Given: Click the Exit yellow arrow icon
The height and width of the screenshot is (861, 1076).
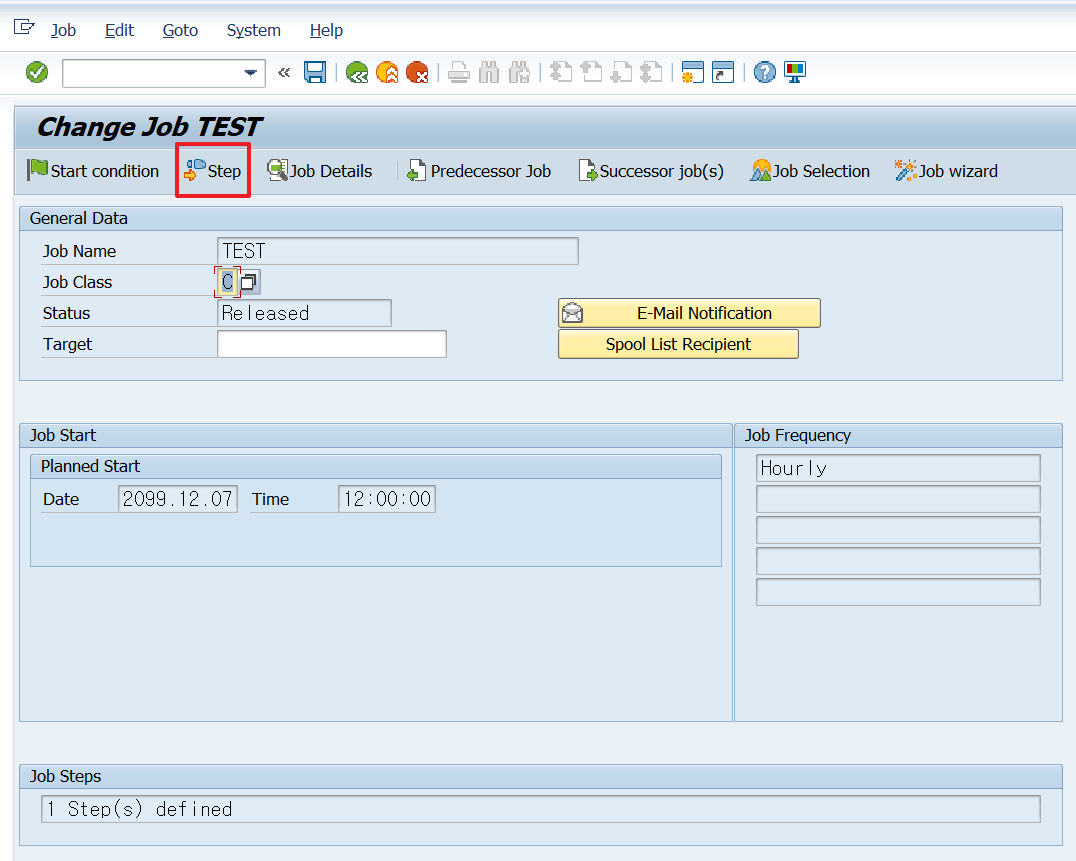Looking at the screenshot, I should point(387,72).
